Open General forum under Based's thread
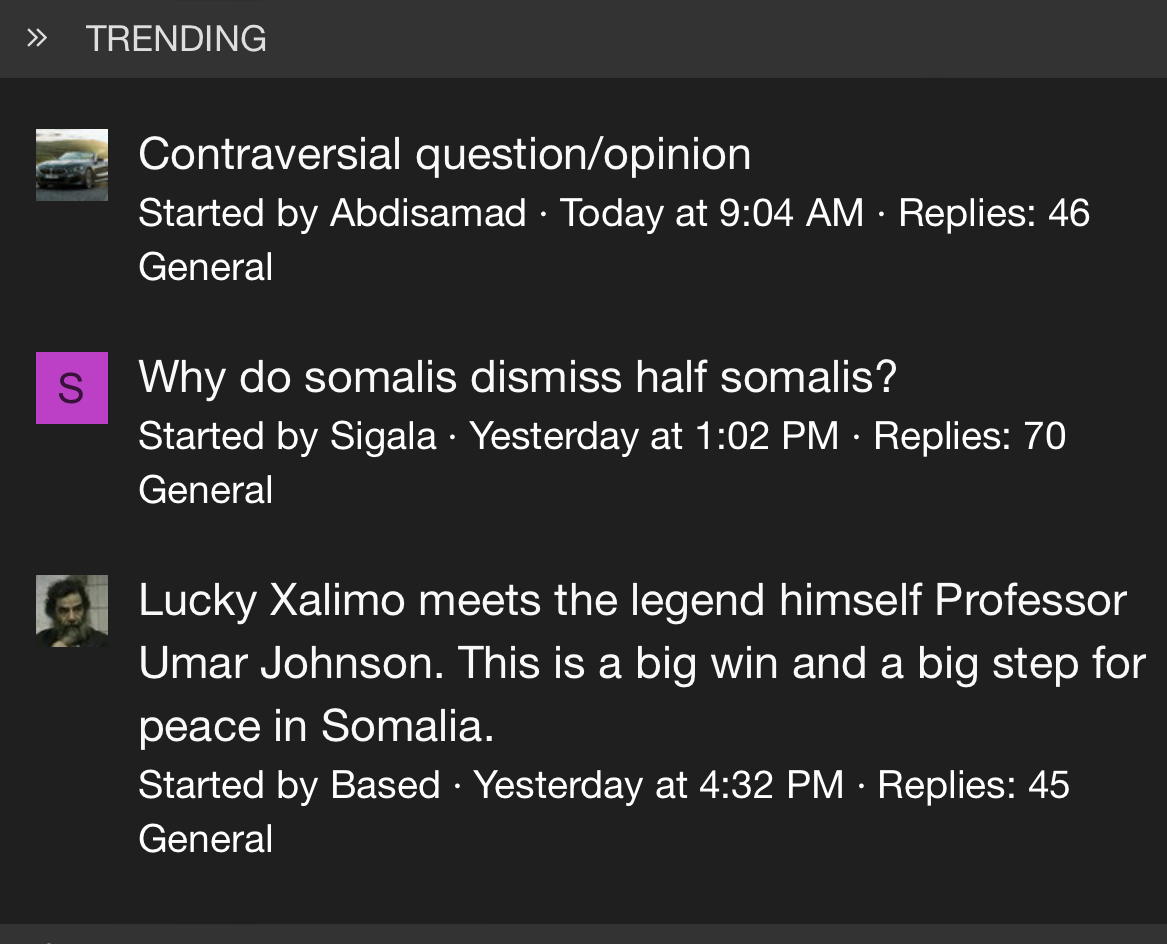 205,838
